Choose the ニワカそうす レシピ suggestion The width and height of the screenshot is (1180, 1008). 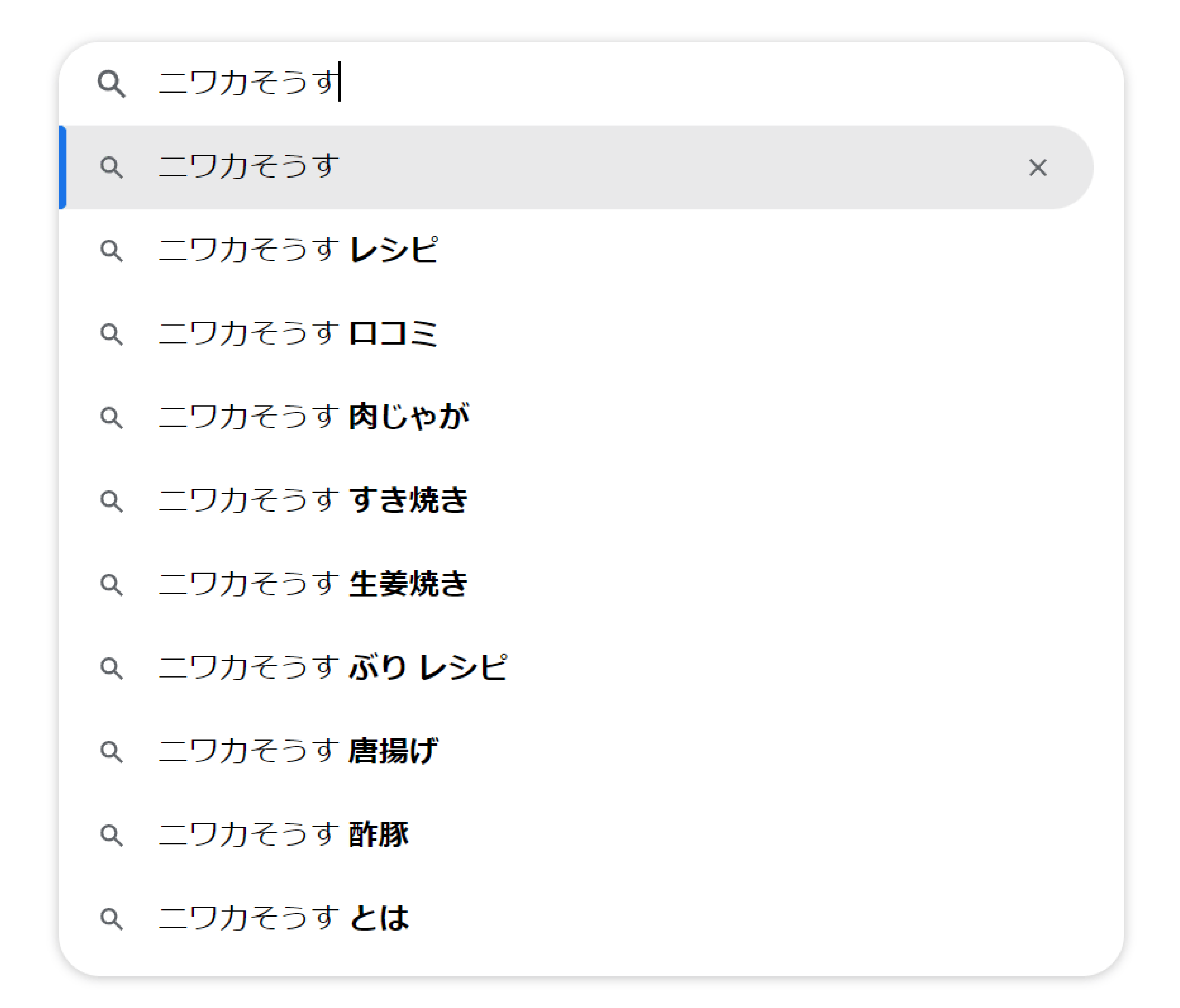pos(298,251)
